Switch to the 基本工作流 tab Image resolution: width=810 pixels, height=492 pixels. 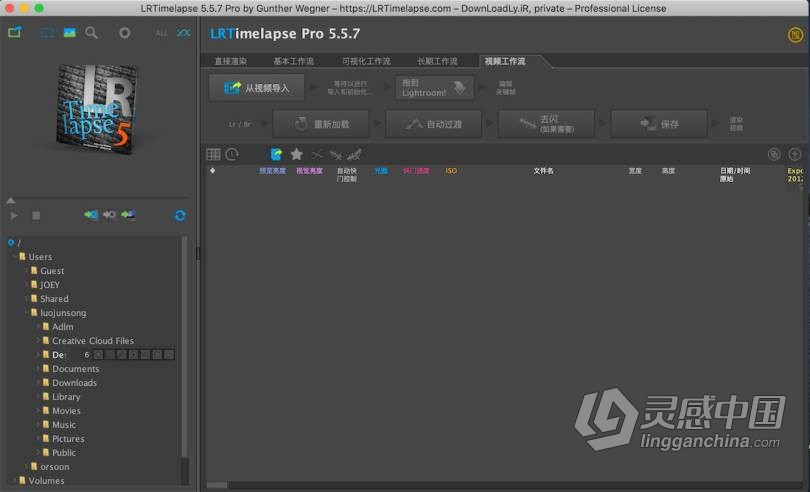click(x=293, y=61)
